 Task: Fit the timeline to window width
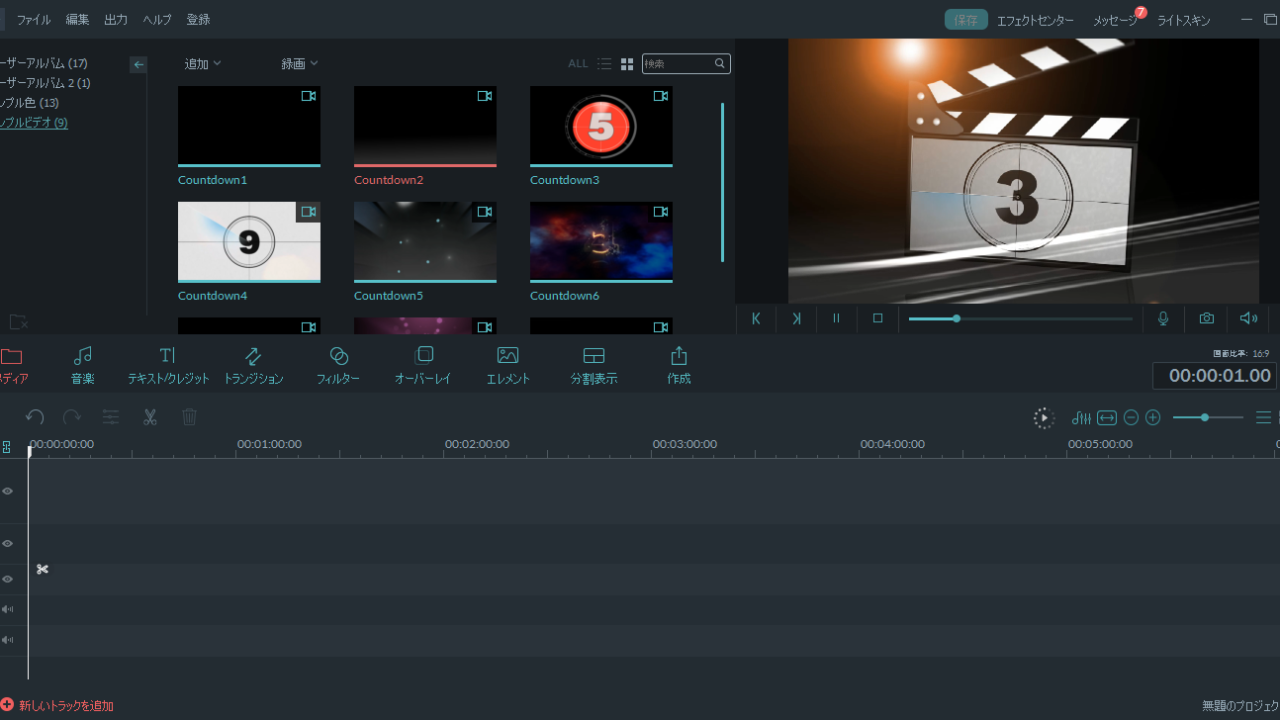1107,418
